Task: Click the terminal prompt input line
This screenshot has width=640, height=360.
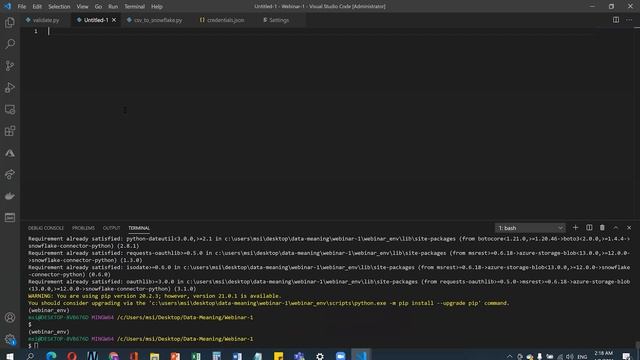Action: (329, 346)
